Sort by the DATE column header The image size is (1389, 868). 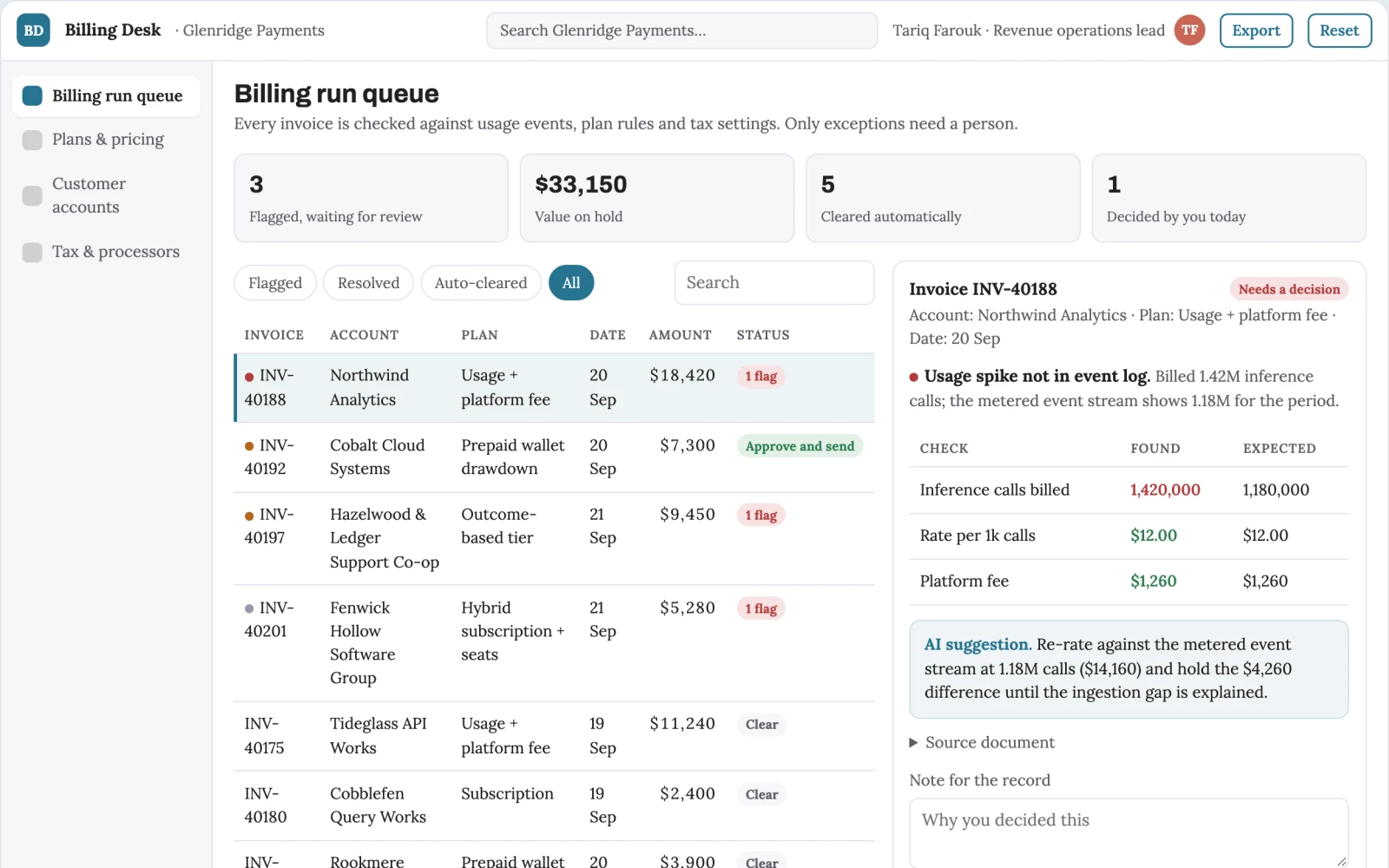pyautogui.click(x=608, y=335)
